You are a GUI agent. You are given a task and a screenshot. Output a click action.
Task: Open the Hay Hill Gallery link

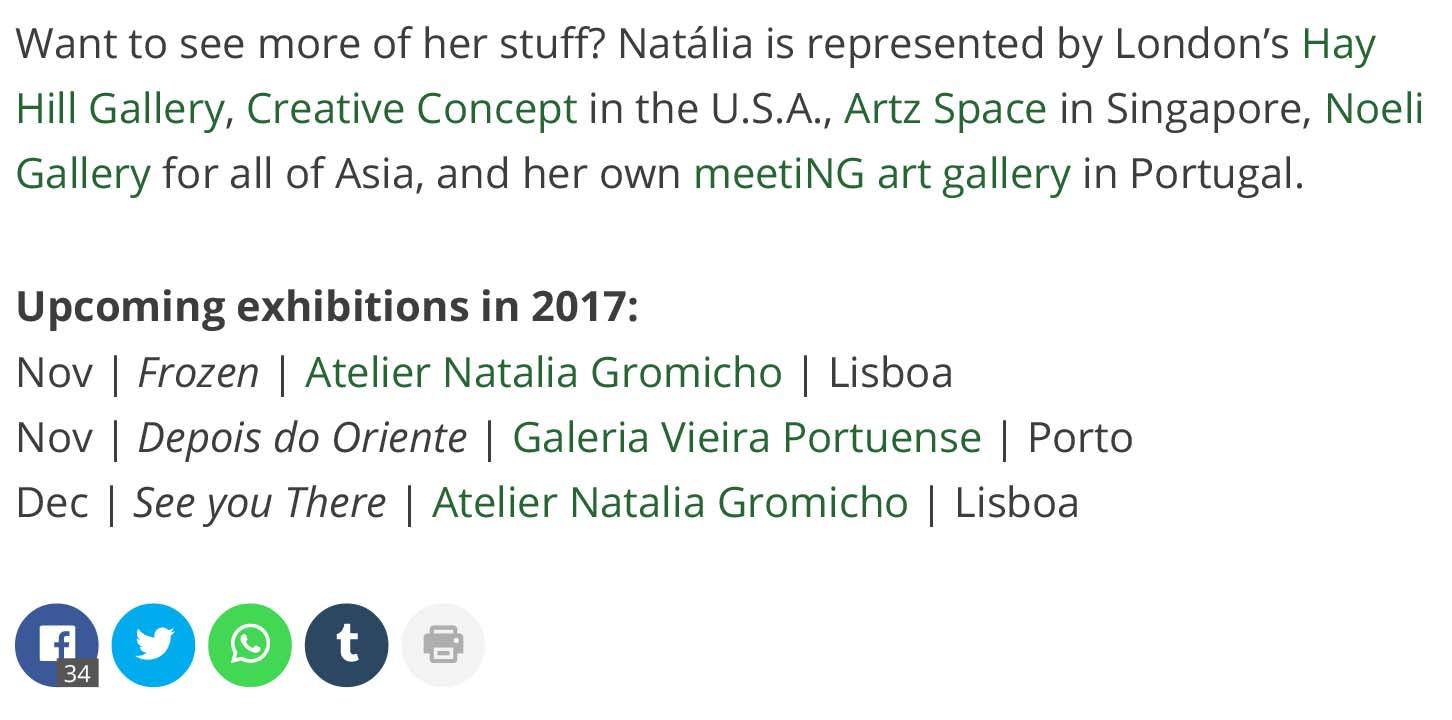coord(120,108)
